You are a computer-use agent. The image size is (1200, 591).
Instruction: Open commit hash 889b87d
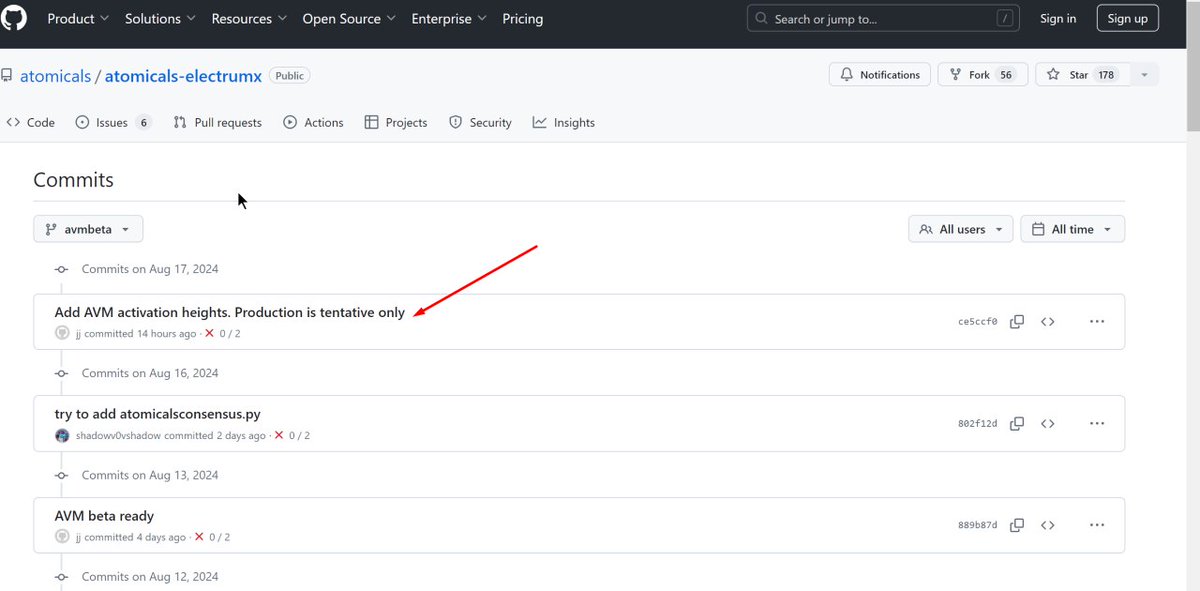(x=977, y=526)
